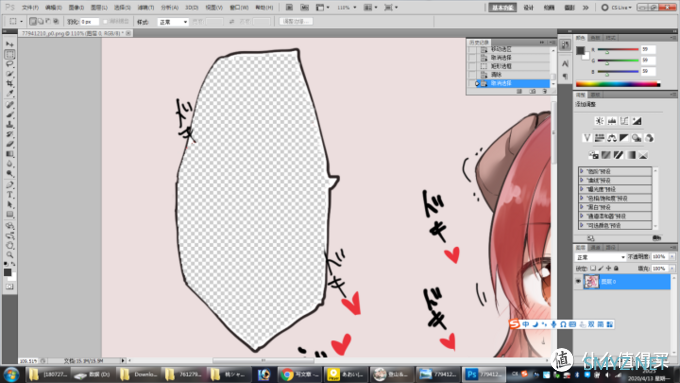Open the opacity slider dropdown arrow

pyautogui.click(x=672, y=257)
